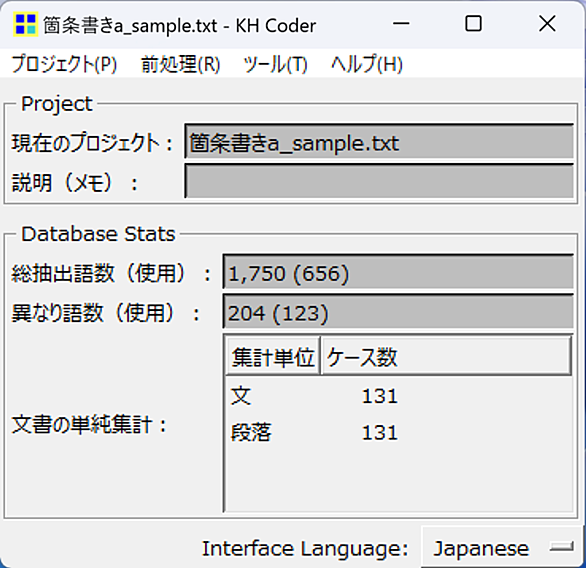586x568 pixels.
Task: Expand the Interface Language Japanese dropdown
Action: point(502,547)
